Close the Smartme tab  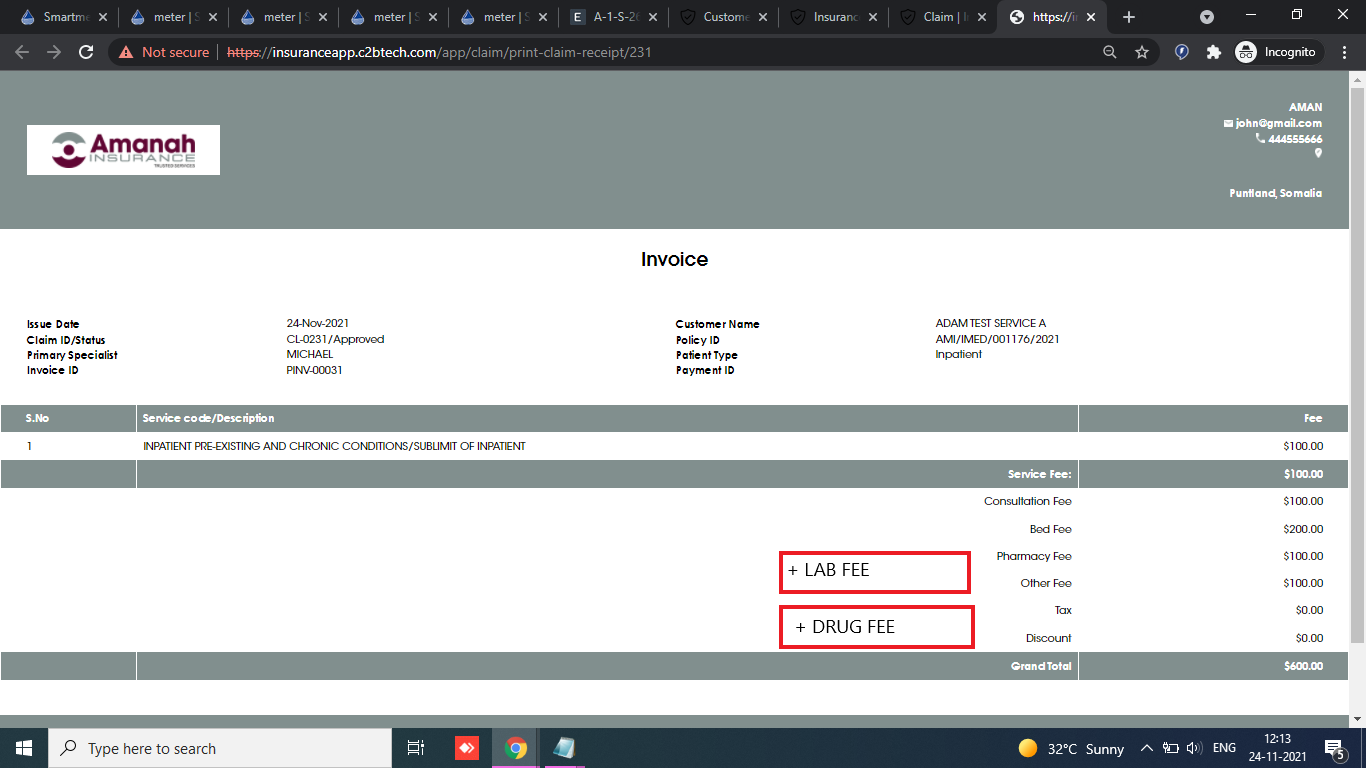point(103,17)
